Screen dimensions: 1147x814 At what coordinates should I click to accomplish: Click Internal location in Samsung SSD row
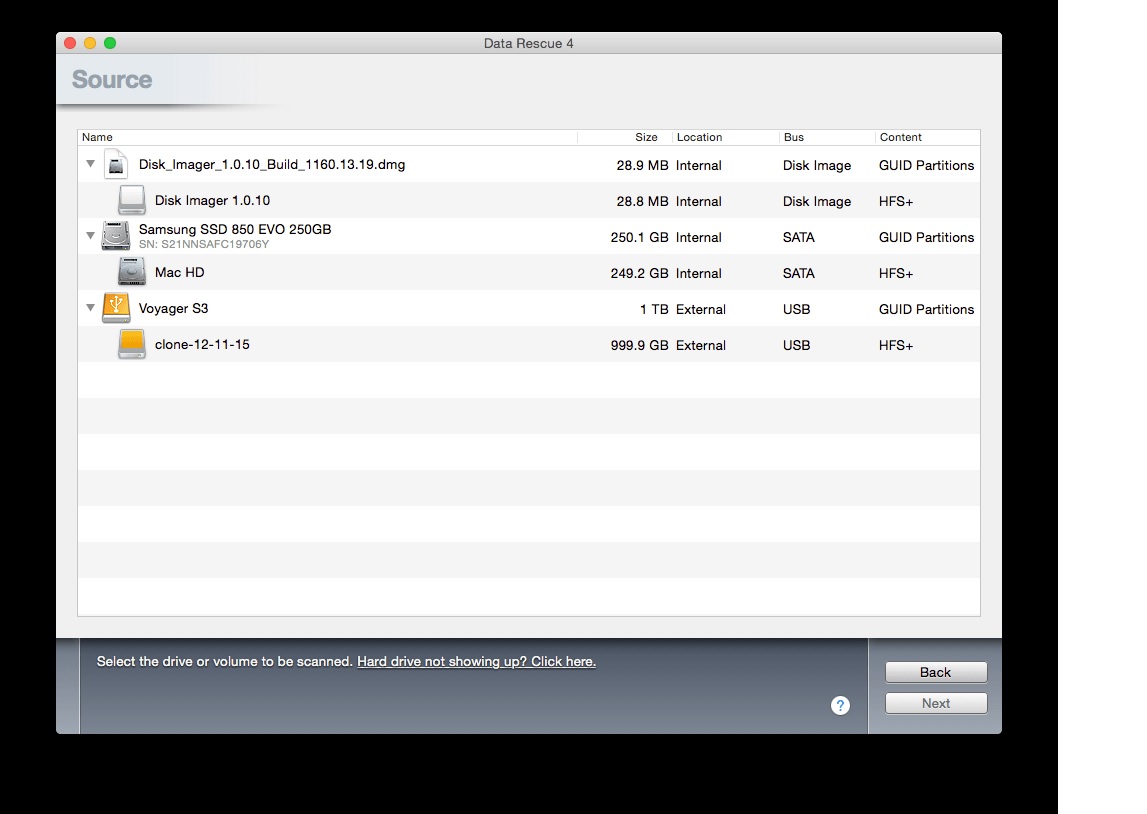pyautogui.click(x=699, y=237)
